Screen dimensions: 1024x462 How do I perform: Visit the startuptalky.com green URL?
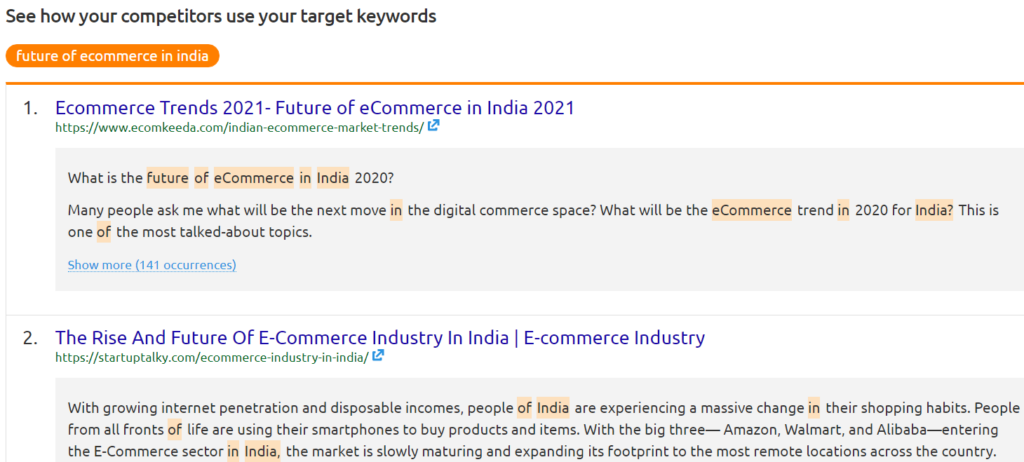211,357
